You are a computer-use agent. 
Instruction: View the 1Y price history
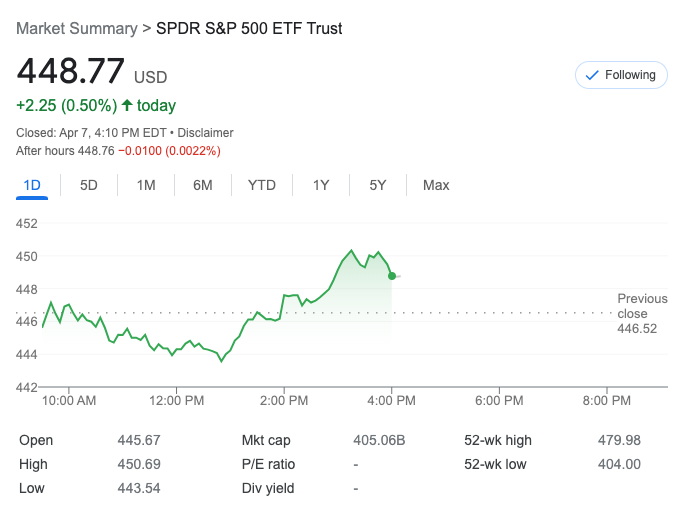(321, 185)
